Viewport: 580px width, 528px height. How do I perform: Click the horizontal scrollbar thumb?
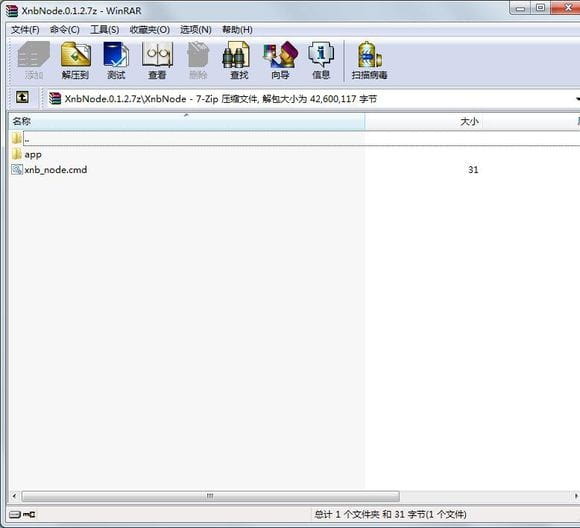(x=210, y=496)
